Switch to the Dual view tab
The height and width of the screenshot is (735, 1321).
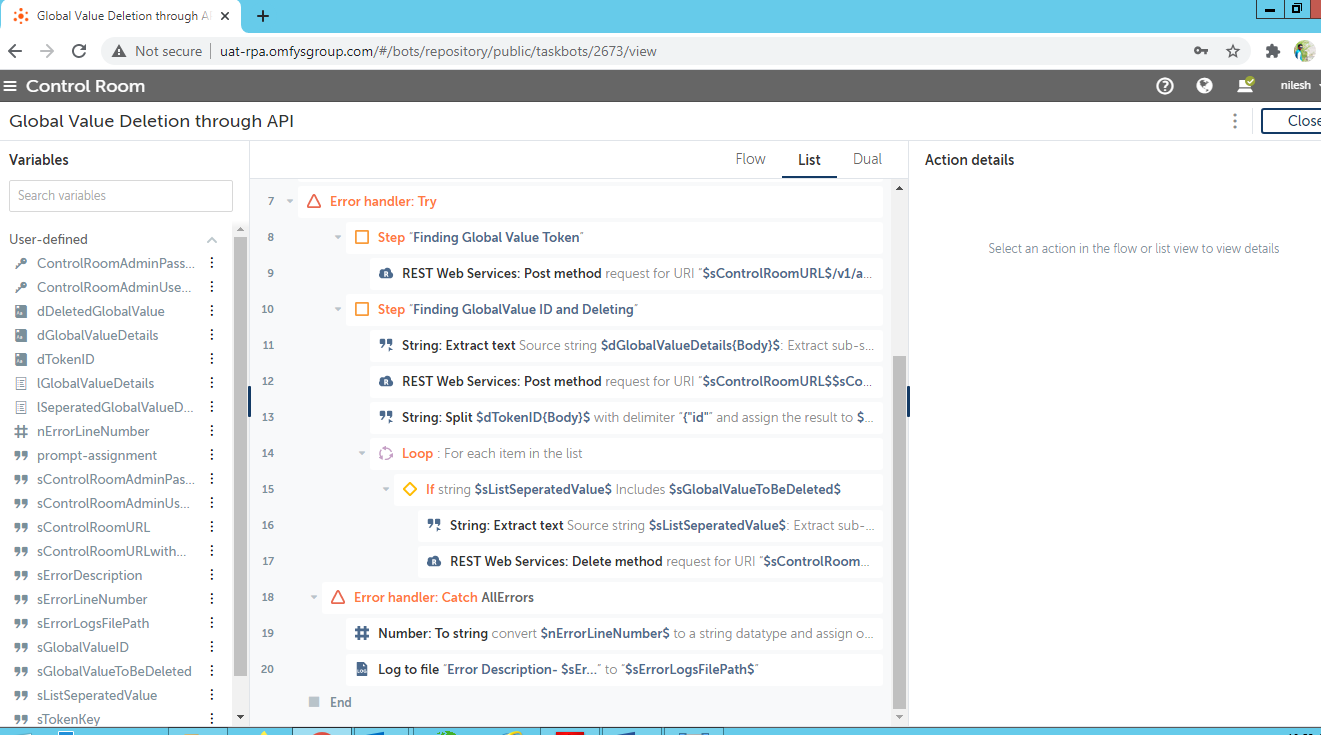tap(867, 160)
